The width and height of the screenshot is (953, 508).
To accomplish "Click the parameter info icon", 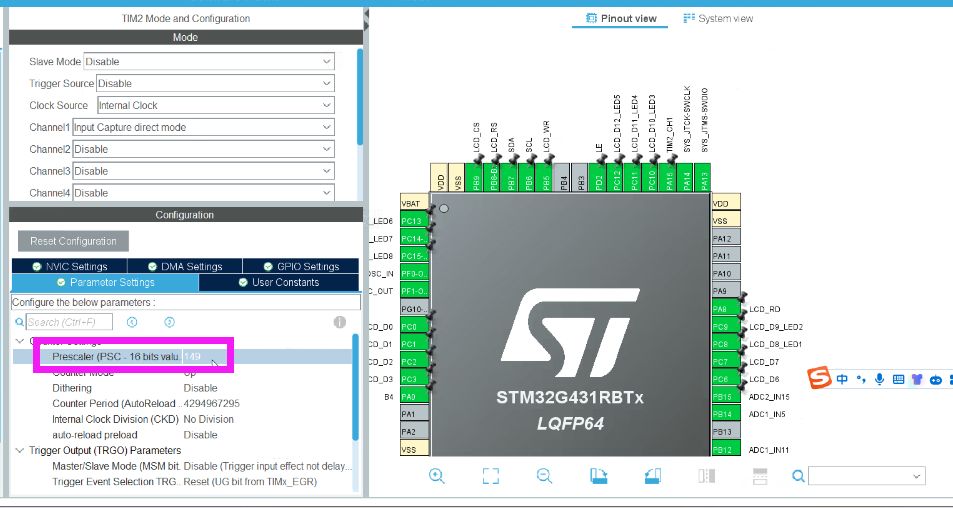I will pos(340,322).
